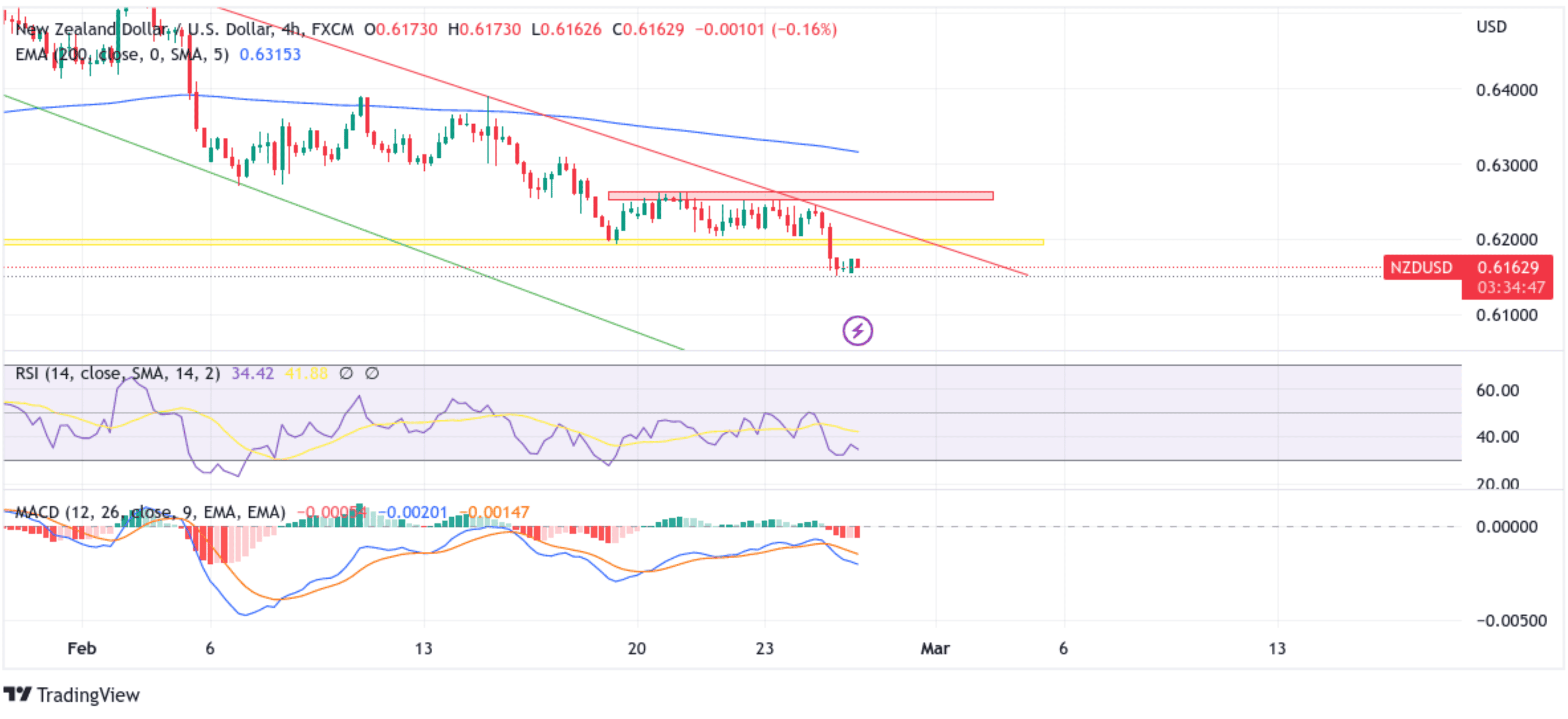The width and height of the screenshot is (1568, 719).
Task: Click the 0.64000 price axis label
Action: point(1507,90)
